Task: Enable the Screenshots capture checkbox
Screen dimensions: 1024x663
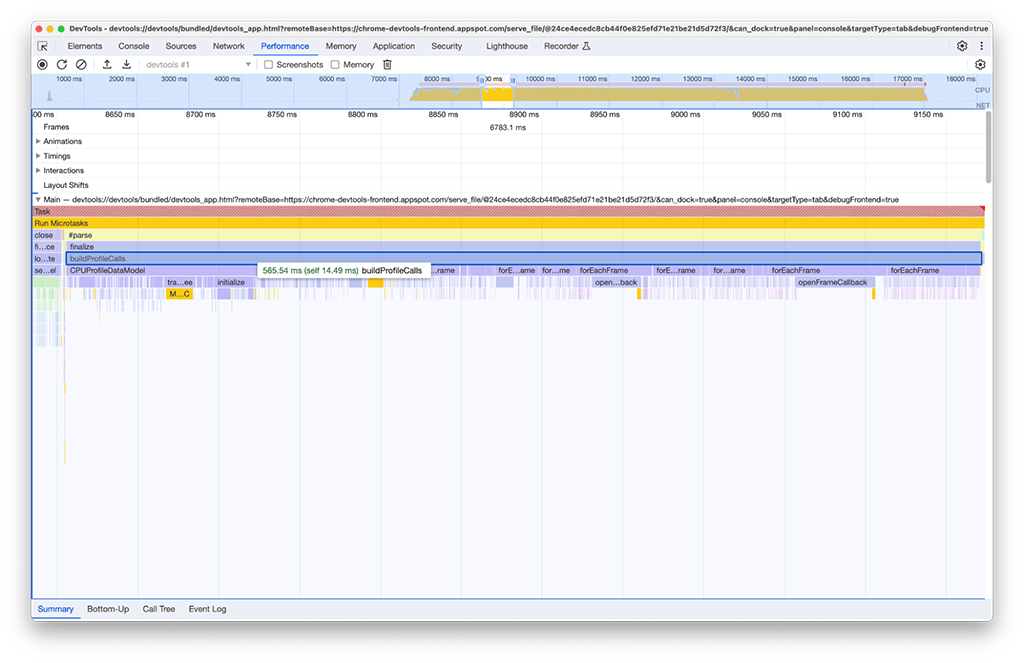Action: tap(267, 64)
